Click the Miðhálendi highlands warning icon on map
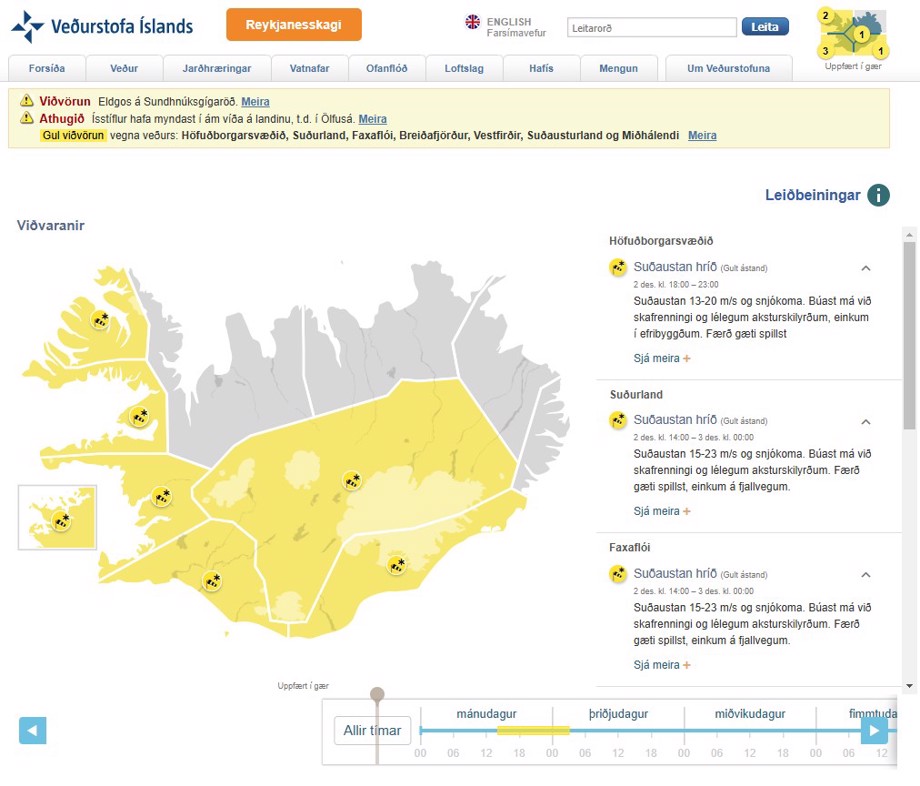 pos(351,481)
